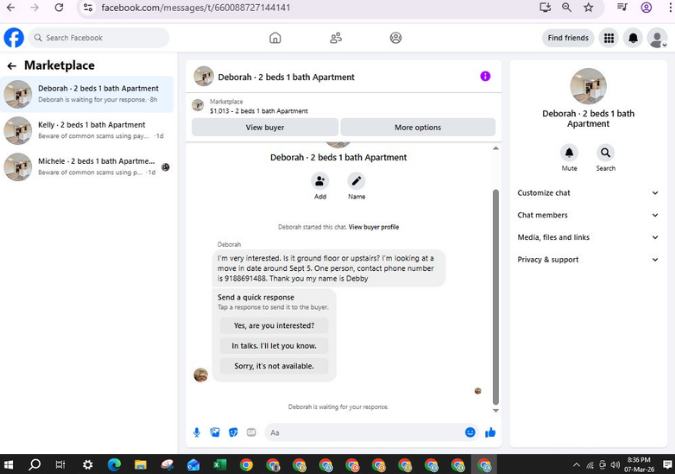This screenshot has height=474, width=675.
Task: Open the account profile picture menu
Action: tap(657, 38)
